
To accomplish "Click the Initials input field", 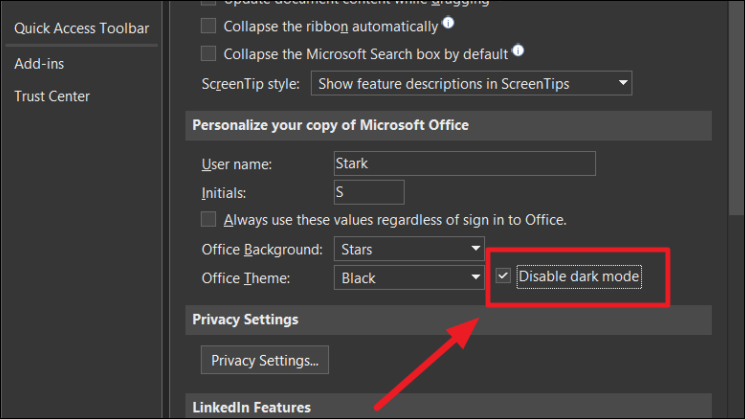I will click(369, 192).
